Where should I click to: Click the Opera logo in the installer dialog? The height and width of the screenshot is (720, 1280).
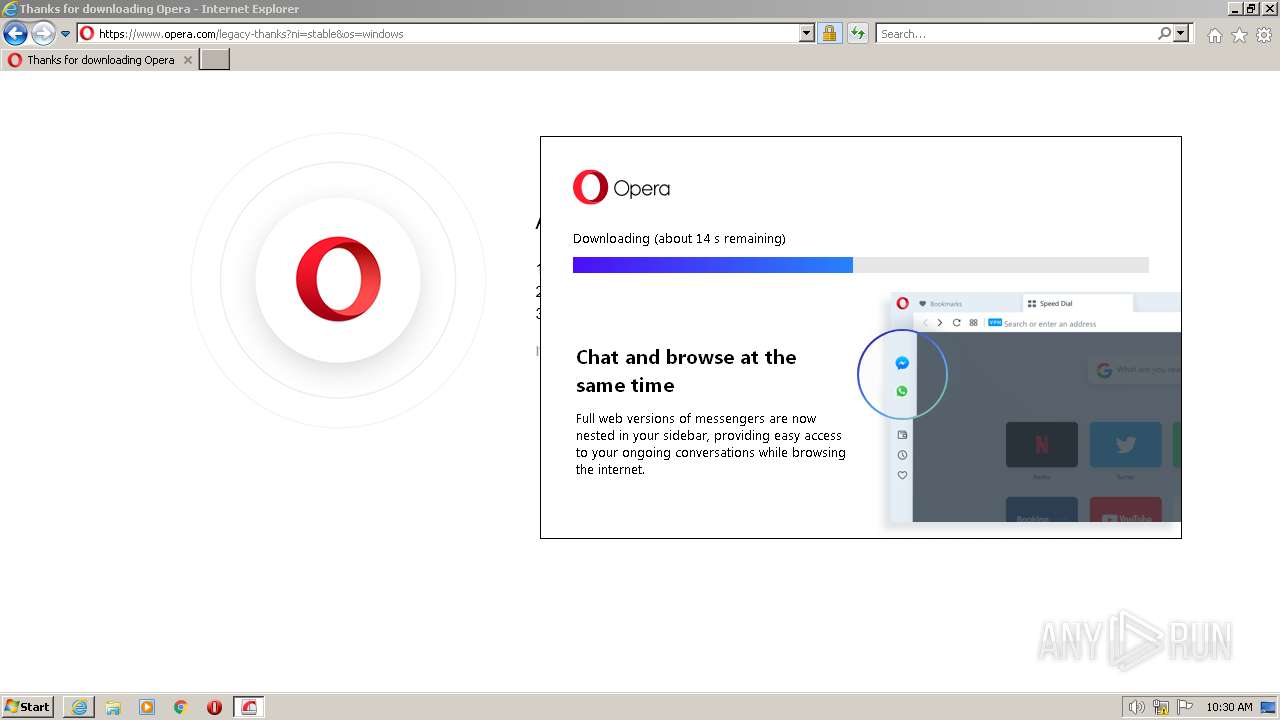(621, 187)
